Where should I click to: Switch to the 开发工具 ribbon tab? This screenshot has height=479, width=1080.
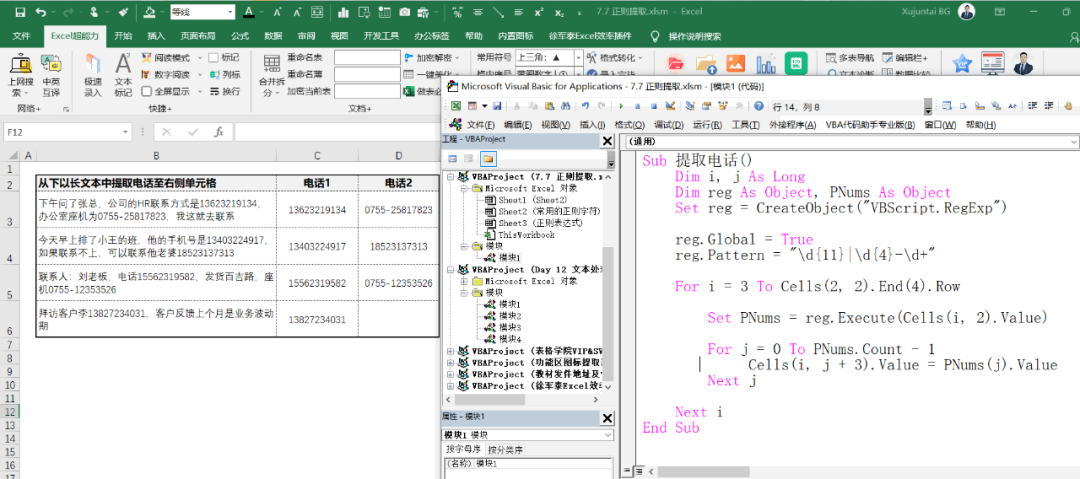(x=381, y=37)
